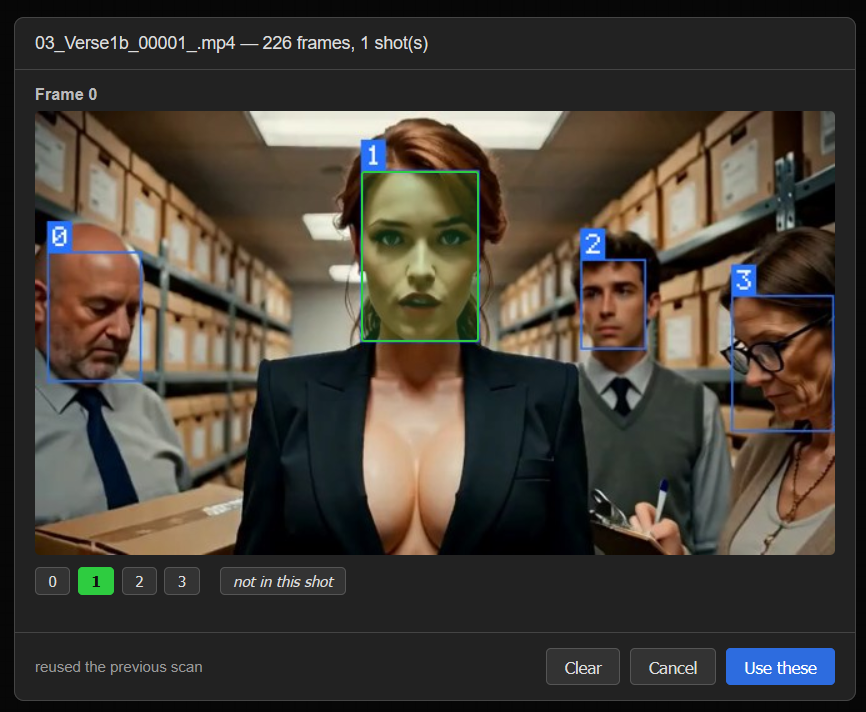Cancel the face selection dialog
This screenshot has height=712, width=866.
tap(673, 667)
